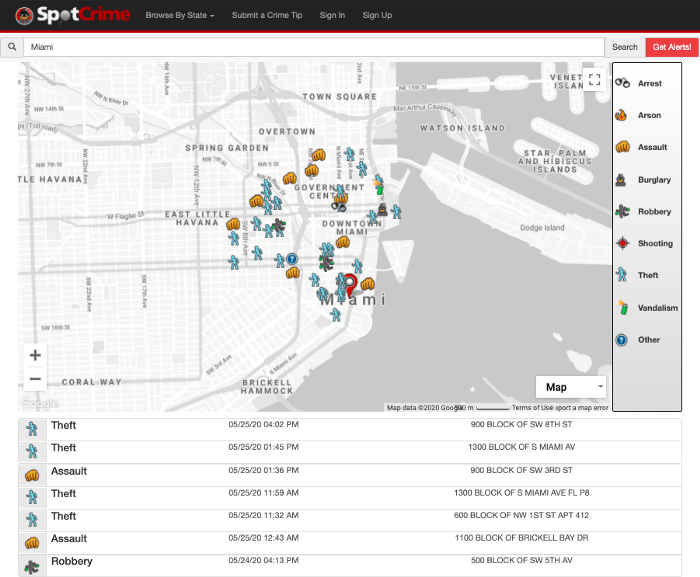Click the Shooting crosshair legend icon
Image resolution: width=700 pixels, height=577 pixels.
[x=622, y=243]
